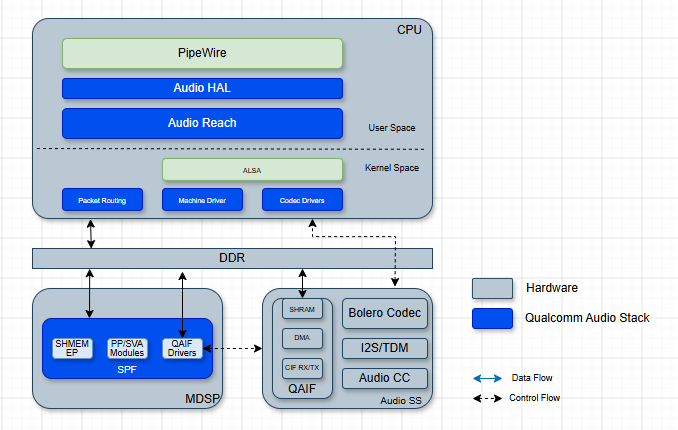Viewport: 678px width, 430px height.
Task: Select the Audio Reach block
Action: [x=202, y=123]
